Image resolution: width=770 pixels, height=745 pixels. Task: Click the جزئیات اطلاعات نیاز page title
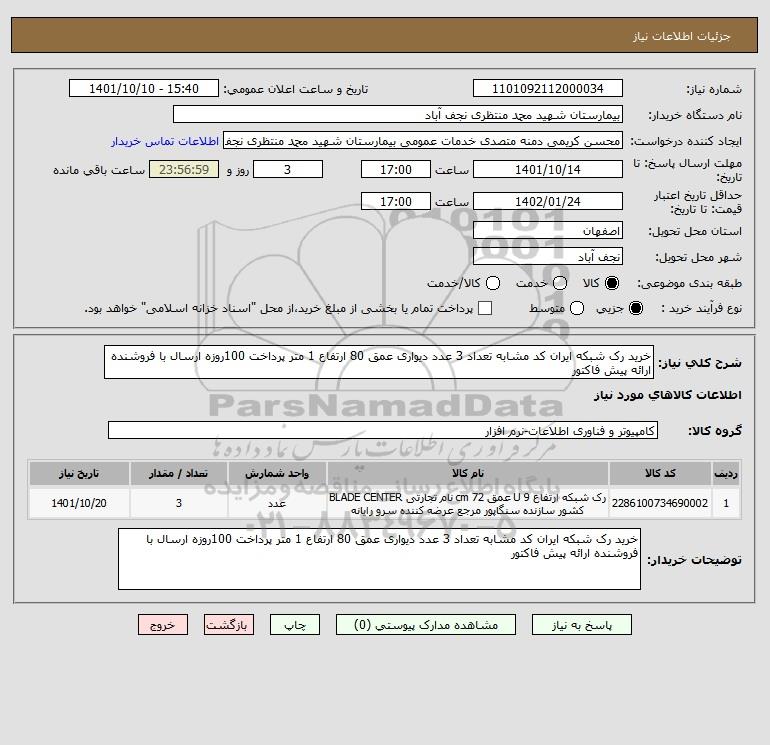point(682,36)
